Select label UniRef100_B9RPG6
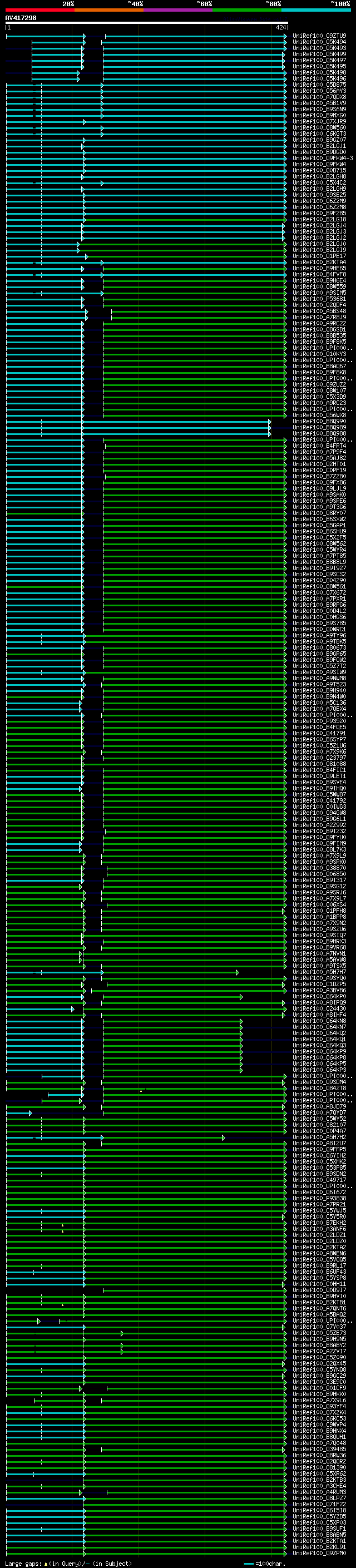 pos(319,605)
